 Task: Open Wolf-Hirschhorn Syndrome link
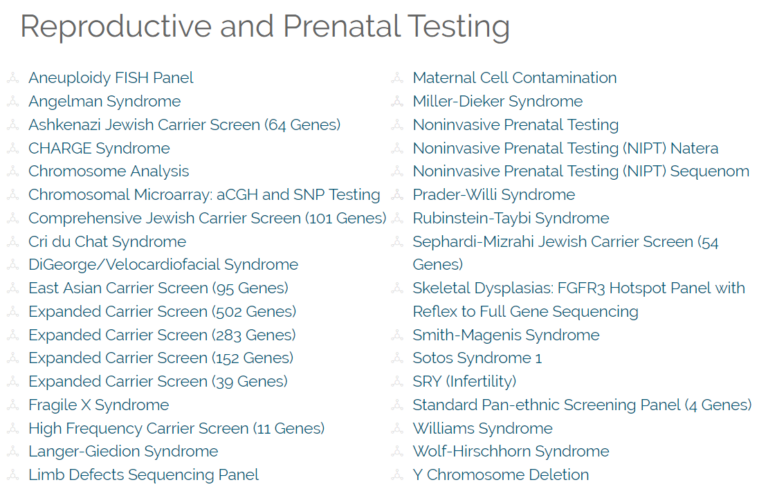tap(510, 451)
